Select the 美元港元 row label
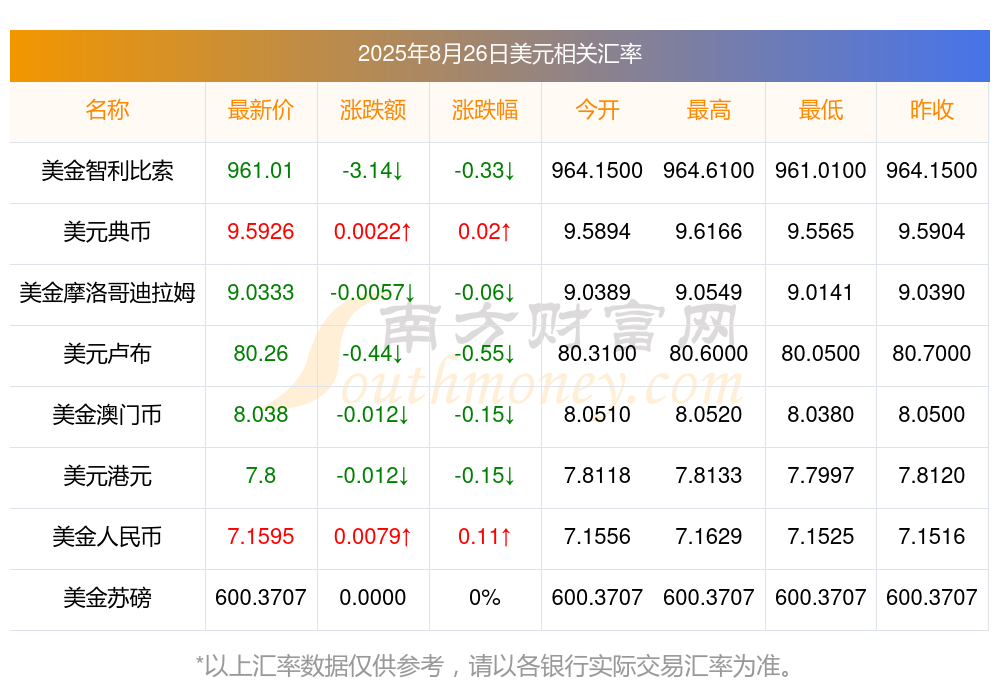1000x698 pixels. pos(107,476)
